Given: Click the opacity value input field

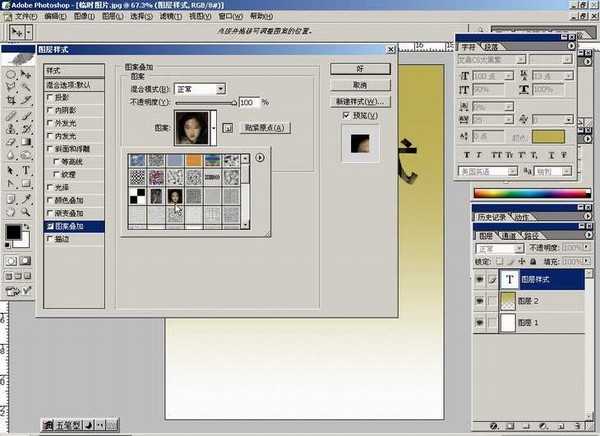Looking at the screenshot, I should click(x=248, y=102).
